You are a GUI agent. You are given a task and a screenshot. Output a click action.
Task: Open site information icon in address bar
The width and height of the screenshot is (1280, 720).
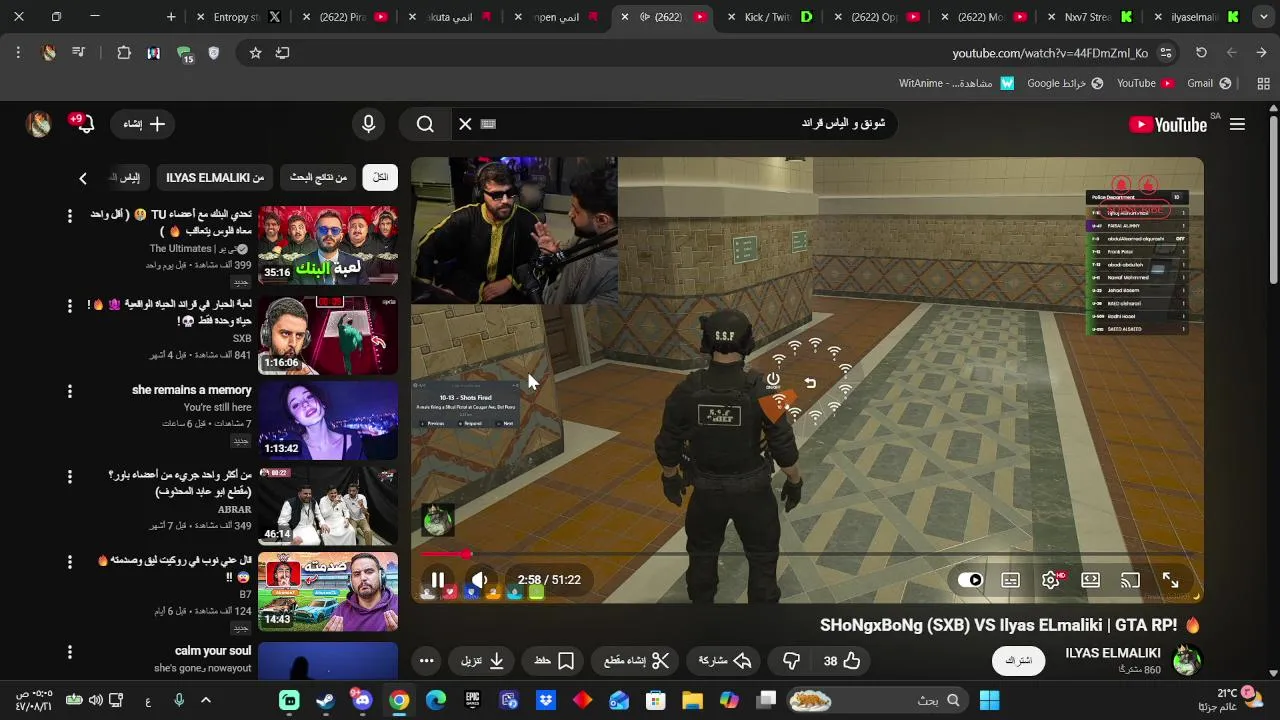pyautogui.click(x=1165, y=53)
